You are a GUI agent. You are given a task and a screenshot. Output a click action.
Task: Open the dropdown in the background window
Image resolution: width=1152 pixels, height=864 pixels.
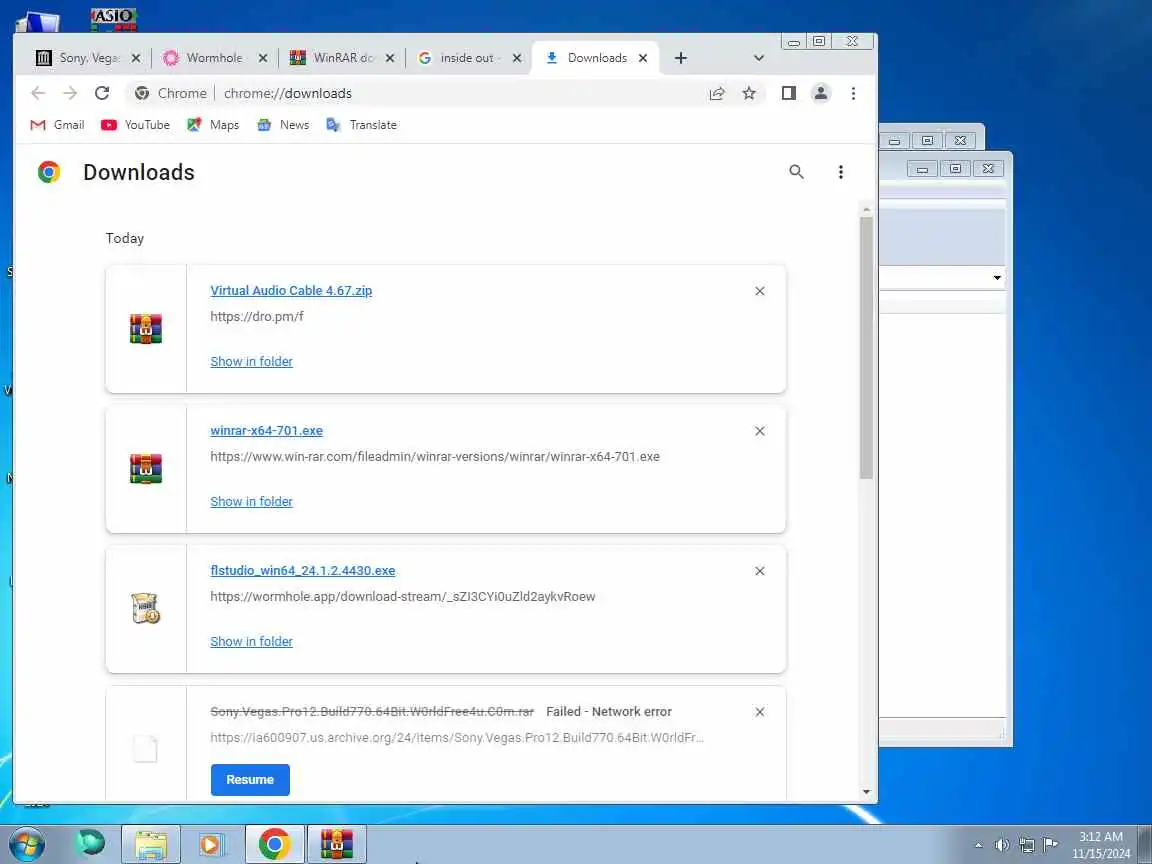(997, 278)
